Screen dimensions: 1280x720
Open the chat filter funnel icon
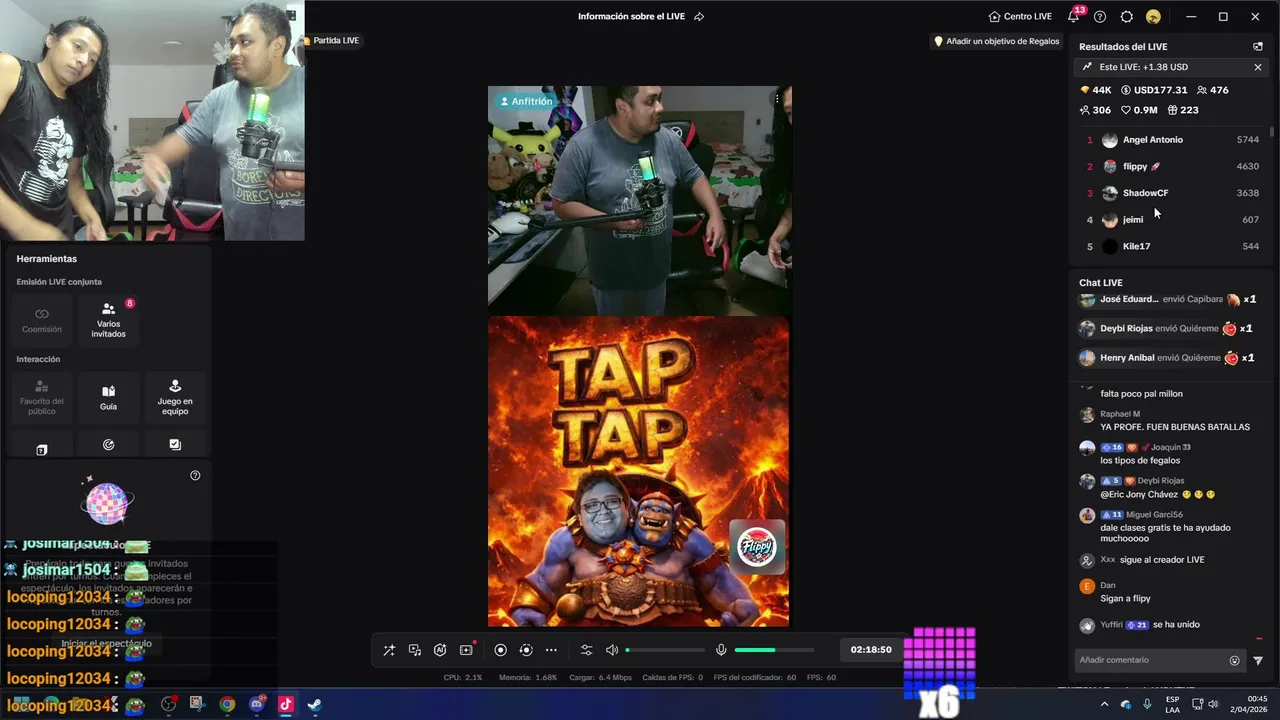point(1258,660)
